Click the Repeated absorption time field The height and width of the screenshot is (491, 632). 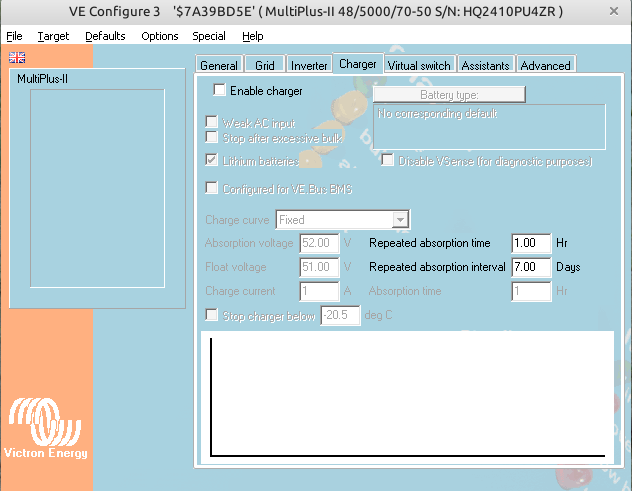[531, 243]
